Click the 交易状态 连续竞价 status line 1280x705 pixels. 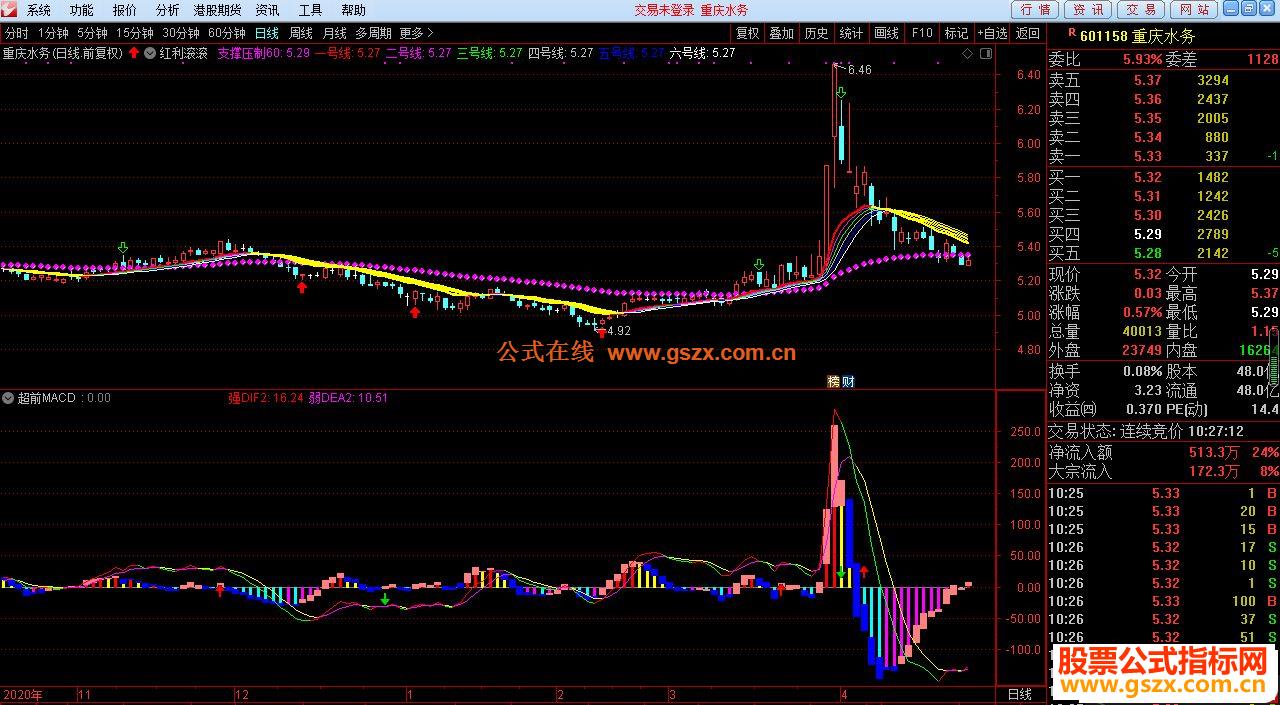click(x=1145, y=431)
